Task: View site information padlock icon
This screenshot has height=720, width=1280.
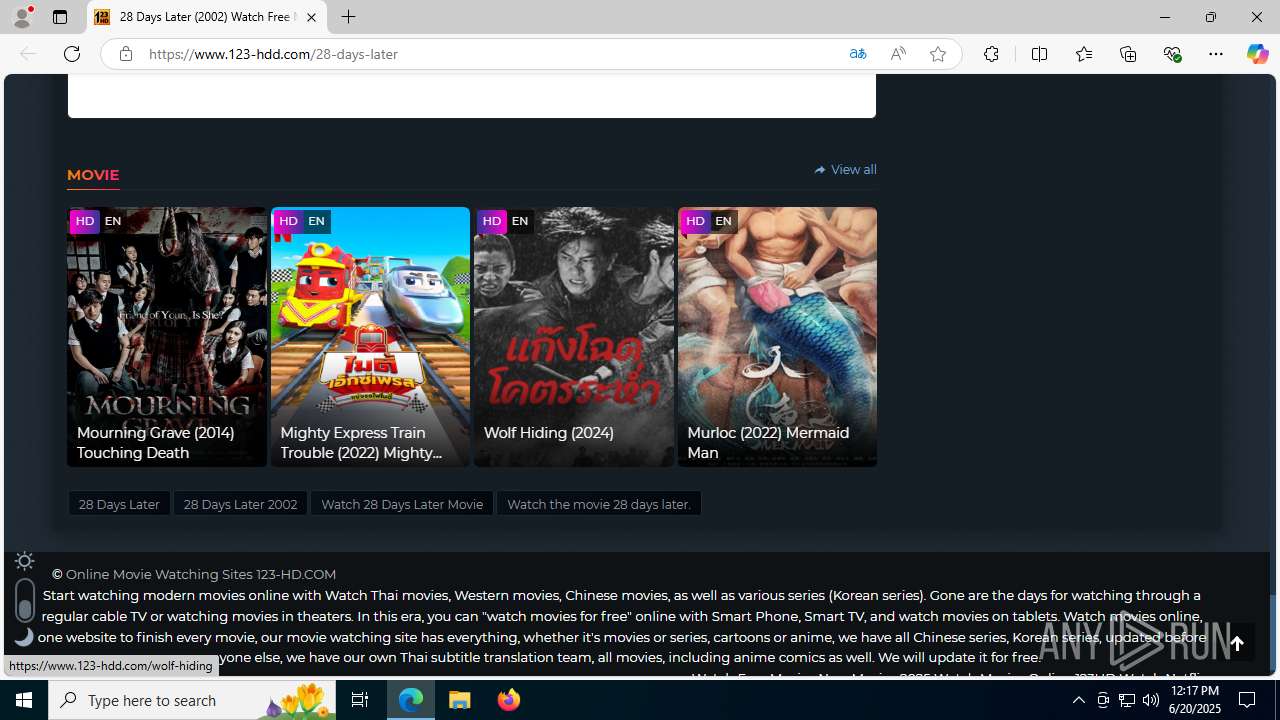Action: (x=125, y=54)
